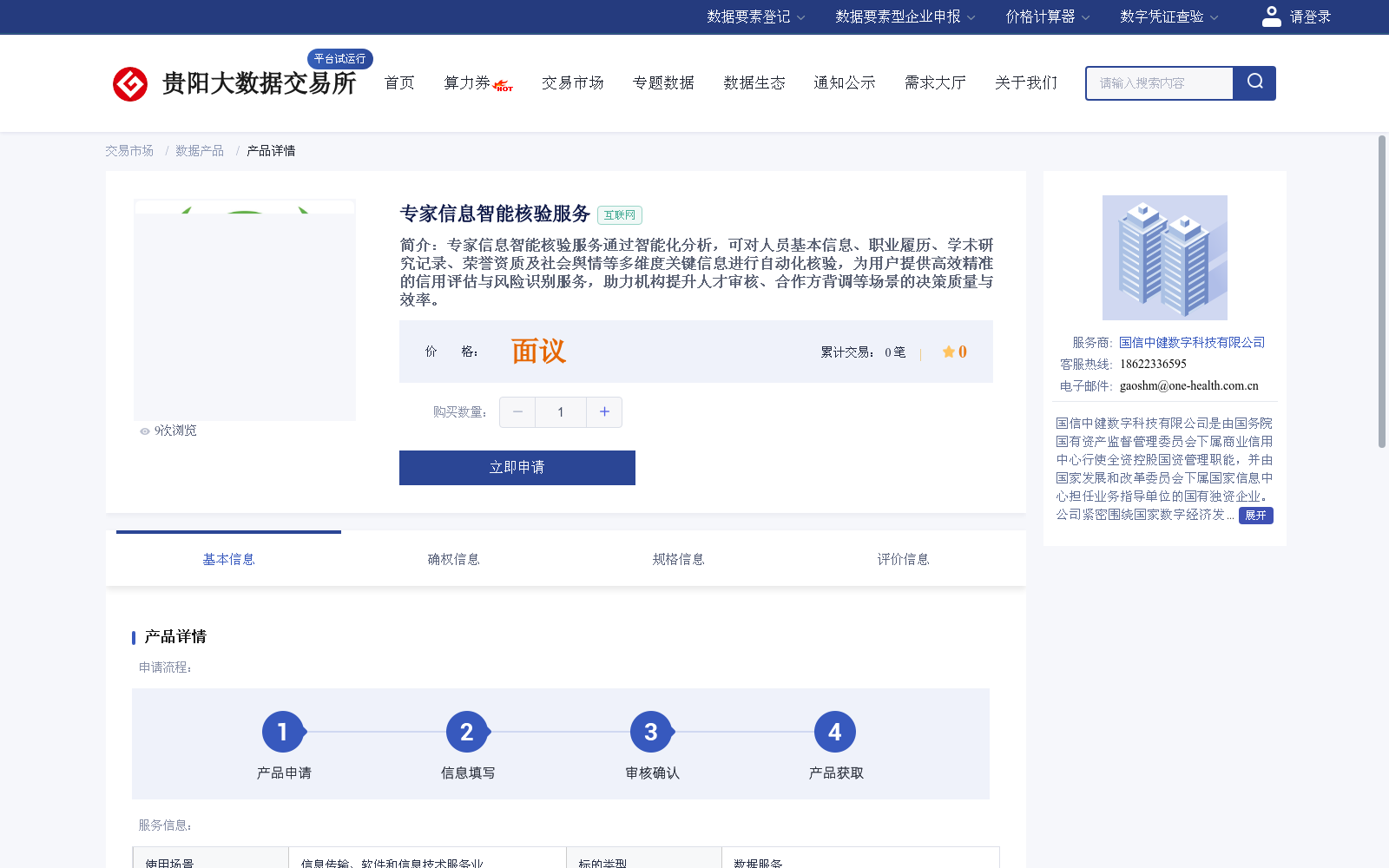Click step 2 信息填写 circle
The image size is (1389, 868).
pos(467,732)
